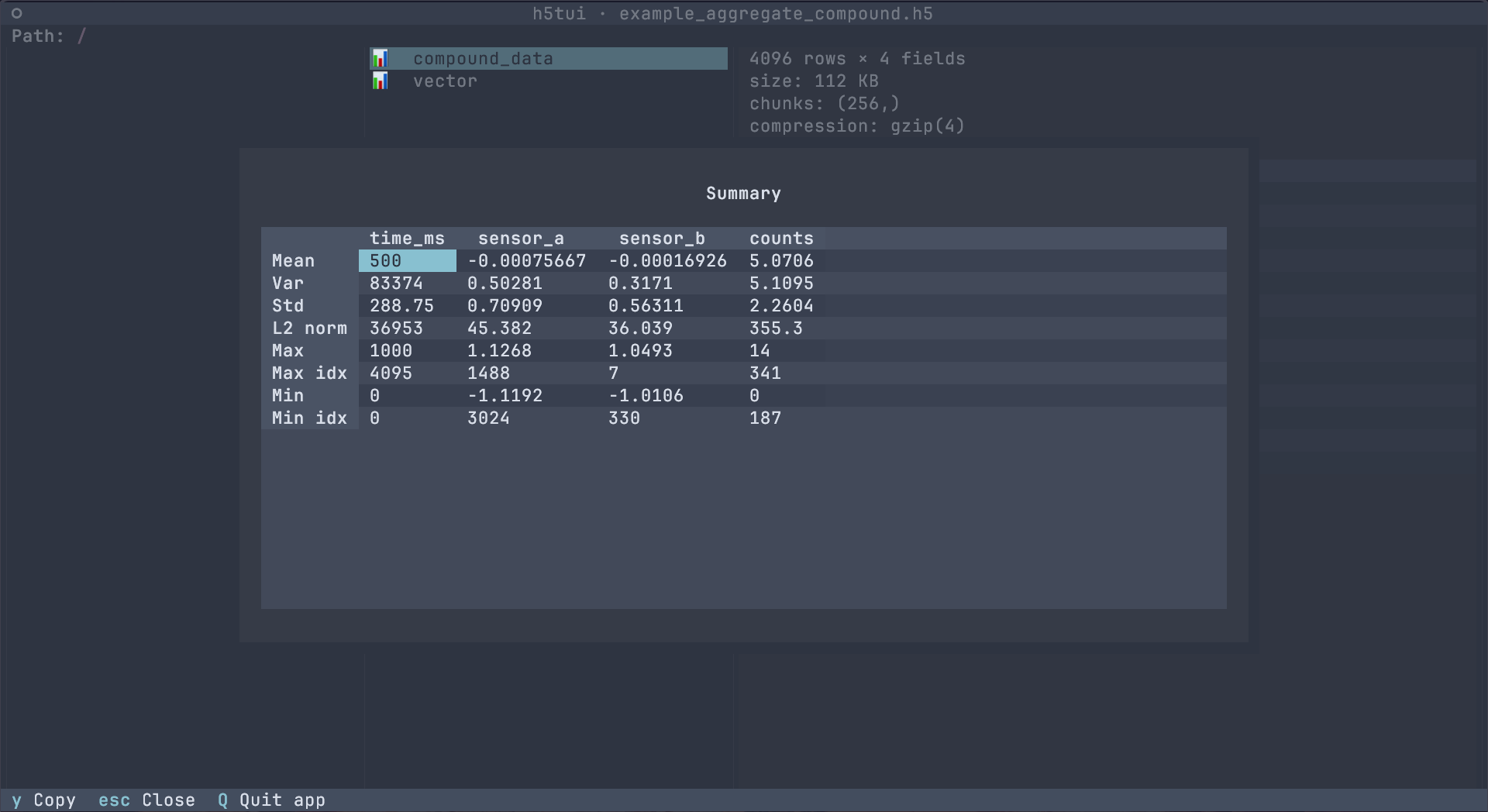Click the Q Quit app shortcut
Viewport: 1488px width, 812px height.
(x=271, y=800)
